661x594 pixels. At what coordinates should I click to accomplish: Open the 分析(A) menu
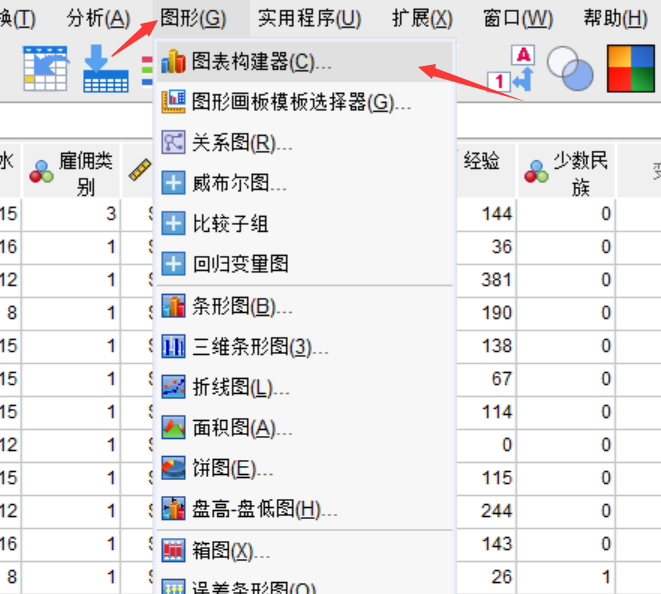(x=98, y=19)
